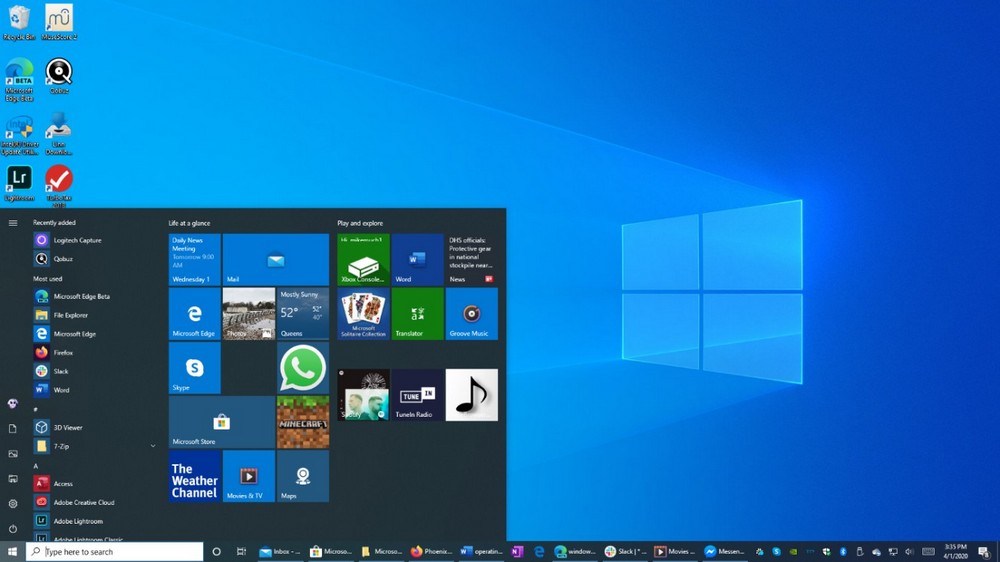Open OneNote from the taskbar
This screenshot has width=1000, height=562.
click(x=517, y=551)
